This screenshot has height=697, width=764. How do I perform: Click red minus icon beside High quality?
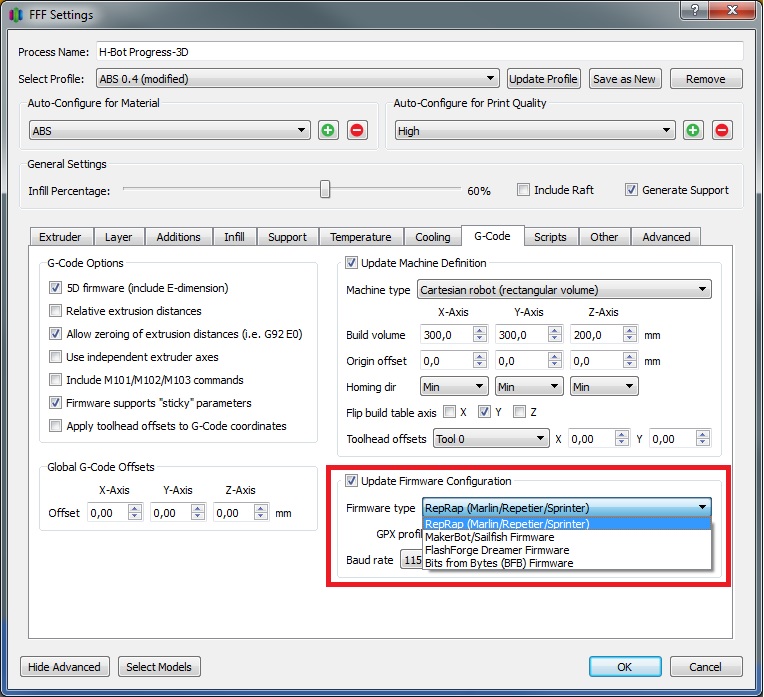tap(722, 131)
